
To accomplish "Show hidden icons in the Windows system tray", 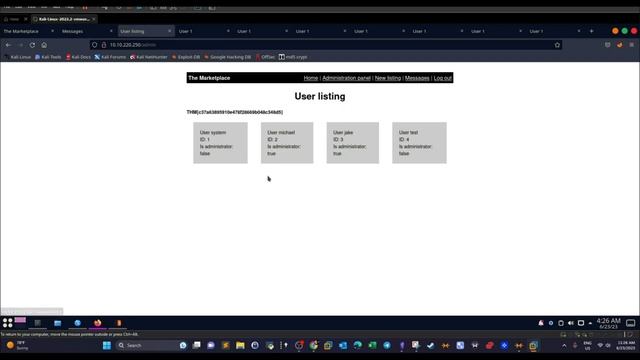I will click(564, 346).
